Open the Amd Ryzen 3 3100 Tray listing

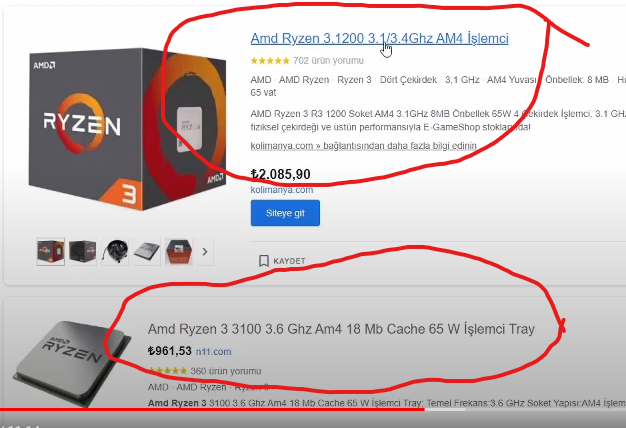click(x=341, y=329)
